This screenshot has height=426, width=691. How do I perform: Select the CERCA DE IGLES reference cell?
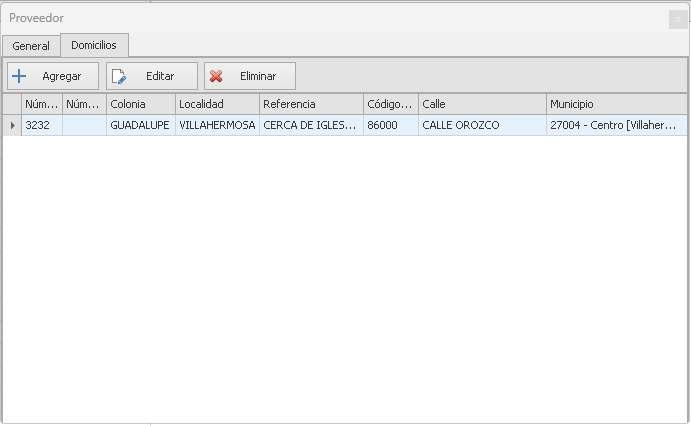coord(310,126)
